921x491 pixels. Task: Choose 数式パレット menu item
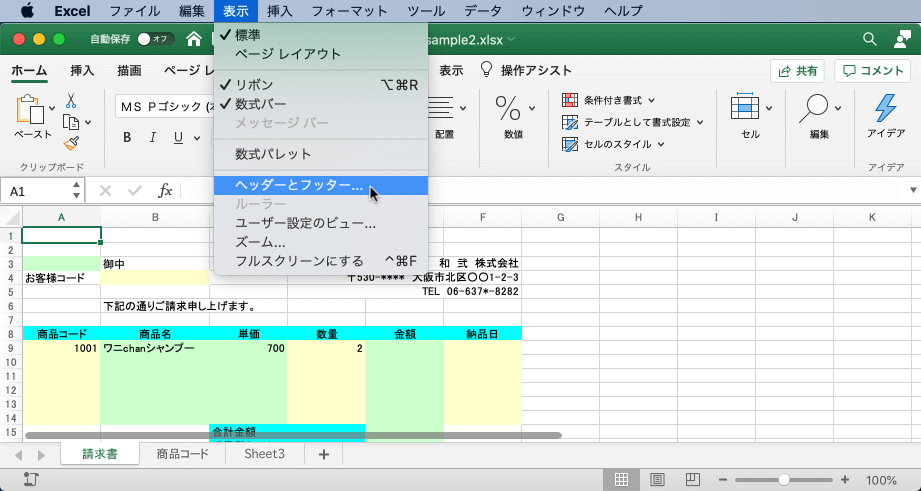point(321,154)
